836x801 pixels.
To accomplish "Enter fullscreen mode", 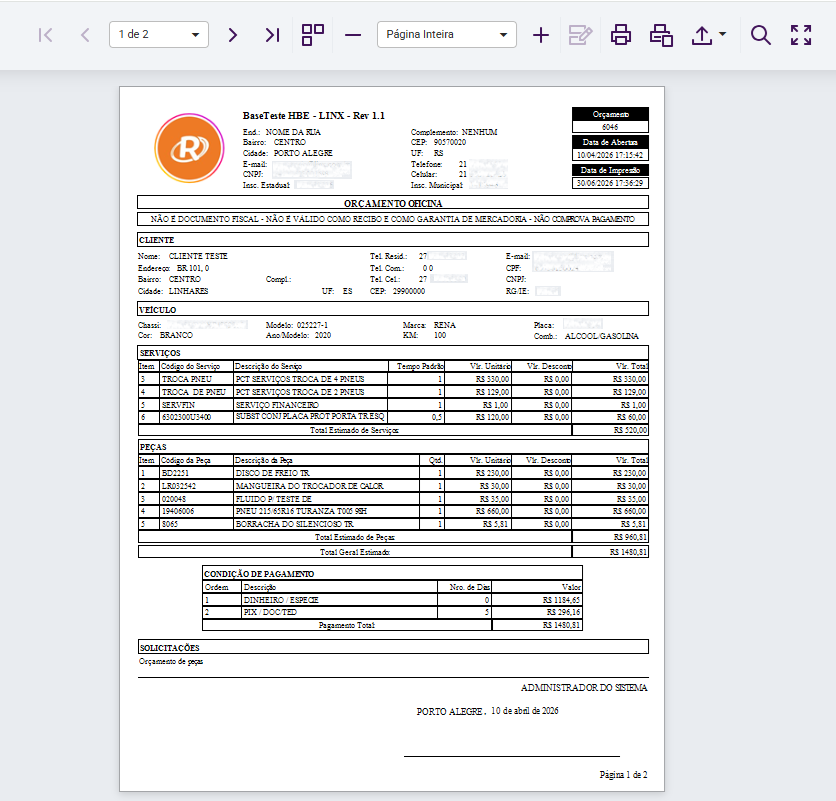I will 801,35.
